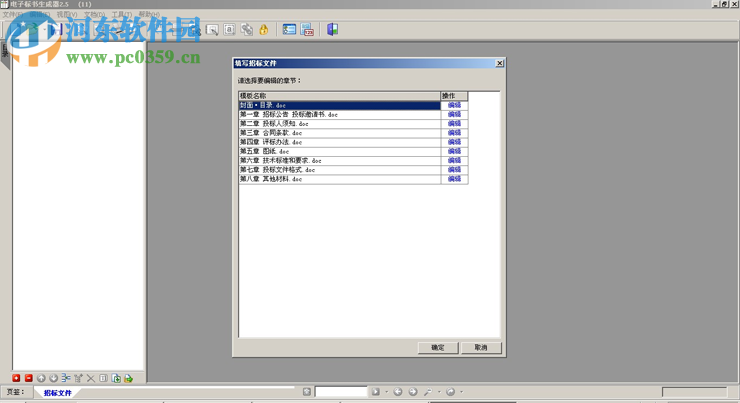Select row 第二章 投标人须知.doc
Image resolution: width=740 pixels, height=403 pixels.
339,124
